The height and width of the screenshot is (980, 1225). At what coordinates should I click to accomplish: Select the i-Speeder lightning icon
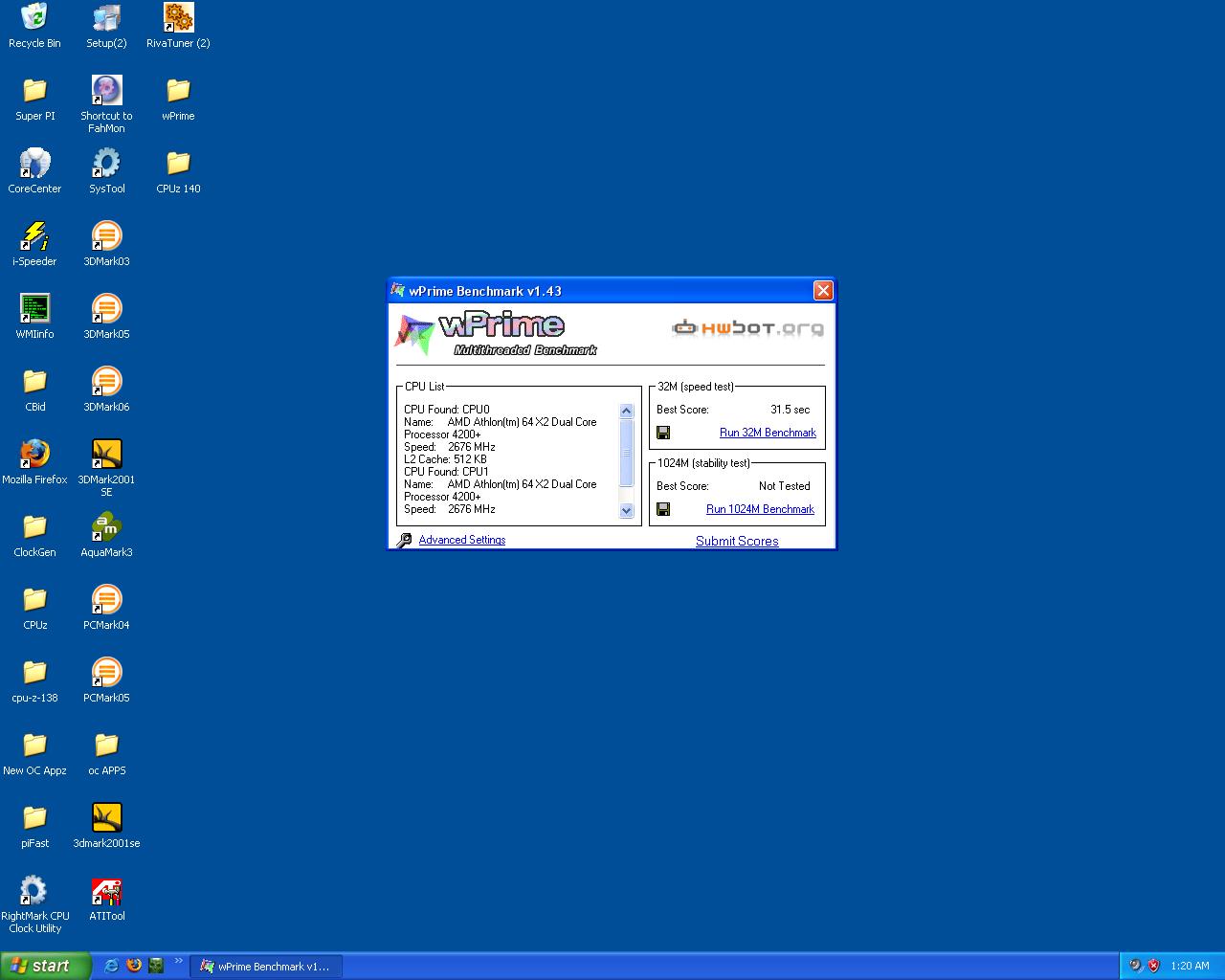[34, 235]
